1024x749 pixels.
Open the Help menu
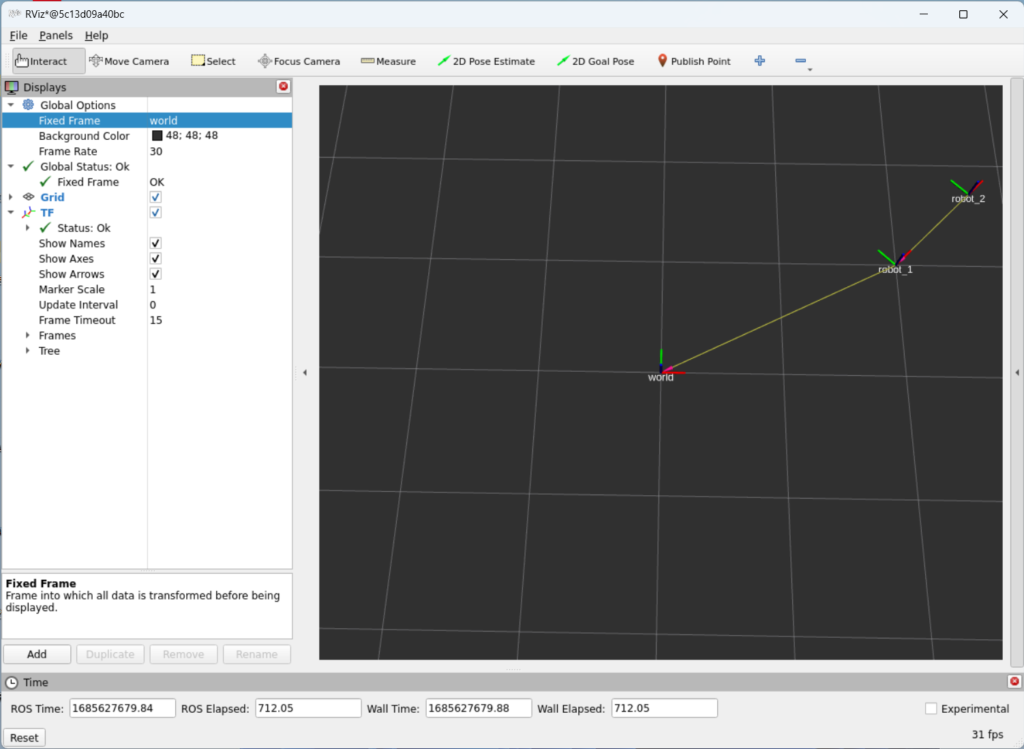tap(97, 35)
